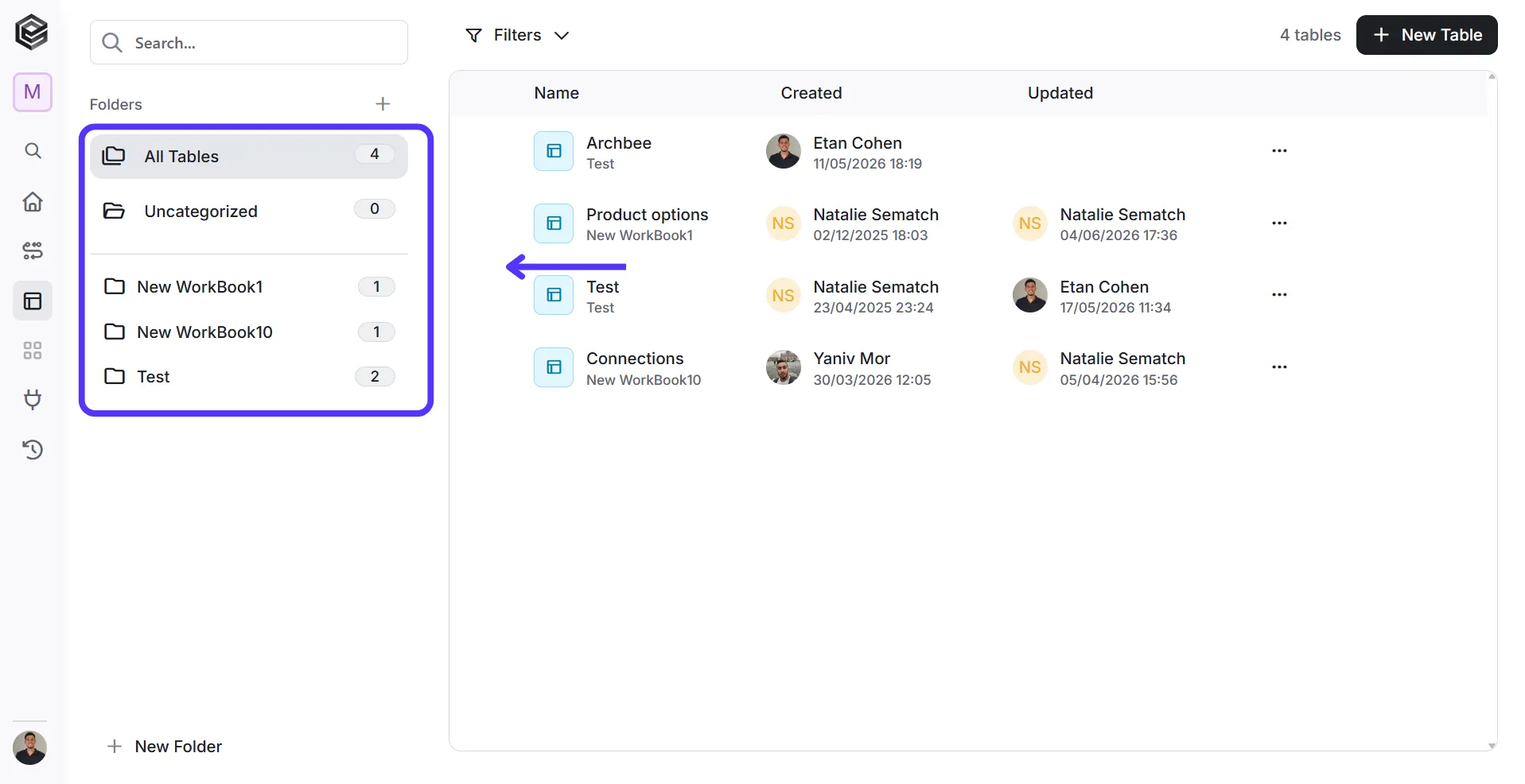
Task: Open the Connections table name
Action: 635,359
